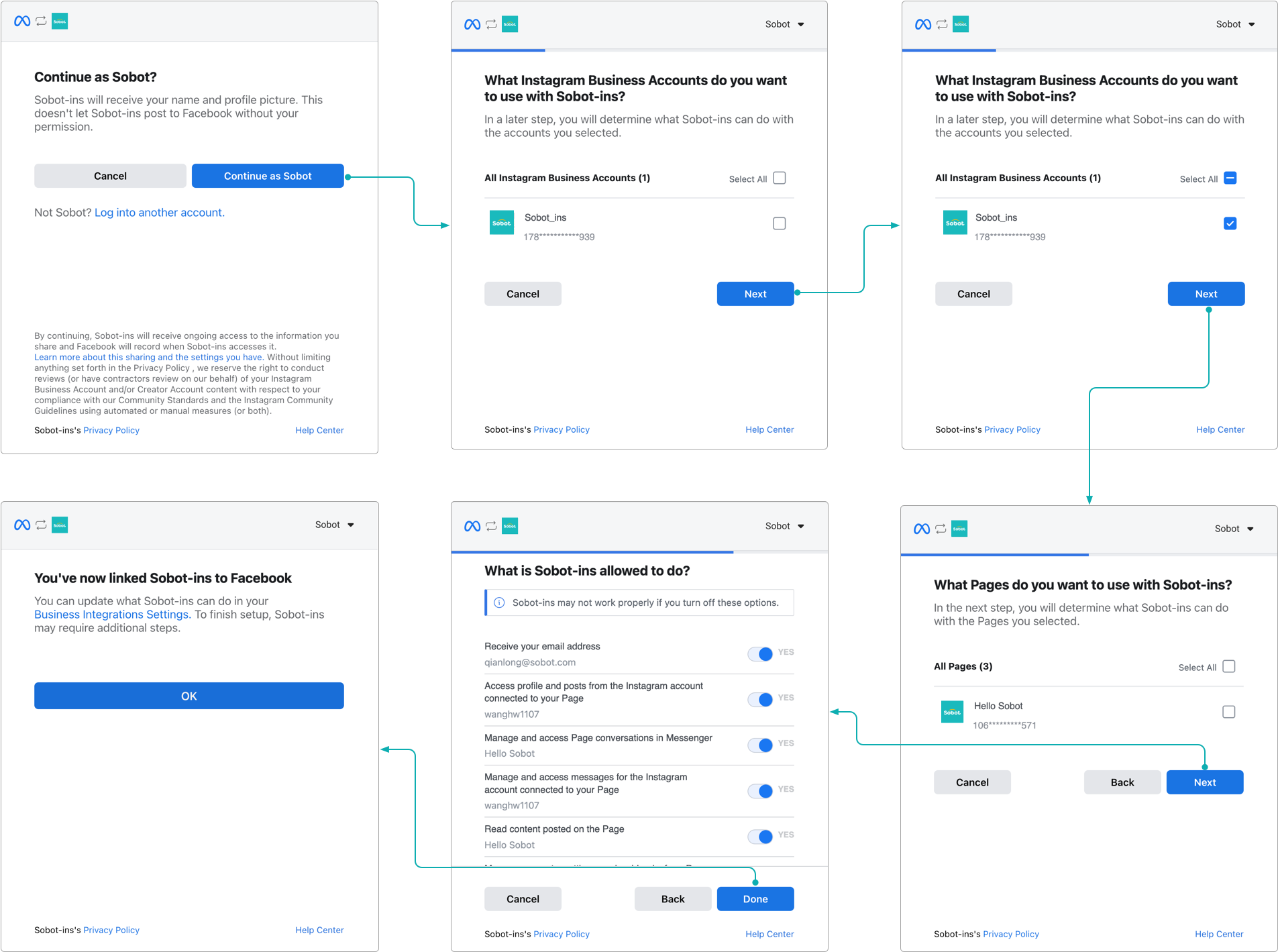Viewport: 1278px width, 952px height.
Task: Click Back in the 'allowed to do' dialog
Action: [x=673, y=899]
